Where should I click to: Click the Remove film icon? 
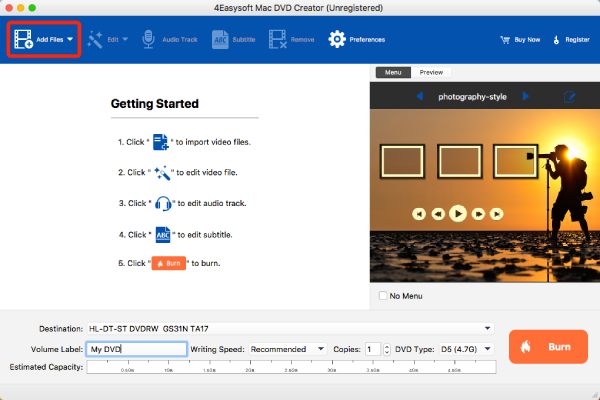277,39
